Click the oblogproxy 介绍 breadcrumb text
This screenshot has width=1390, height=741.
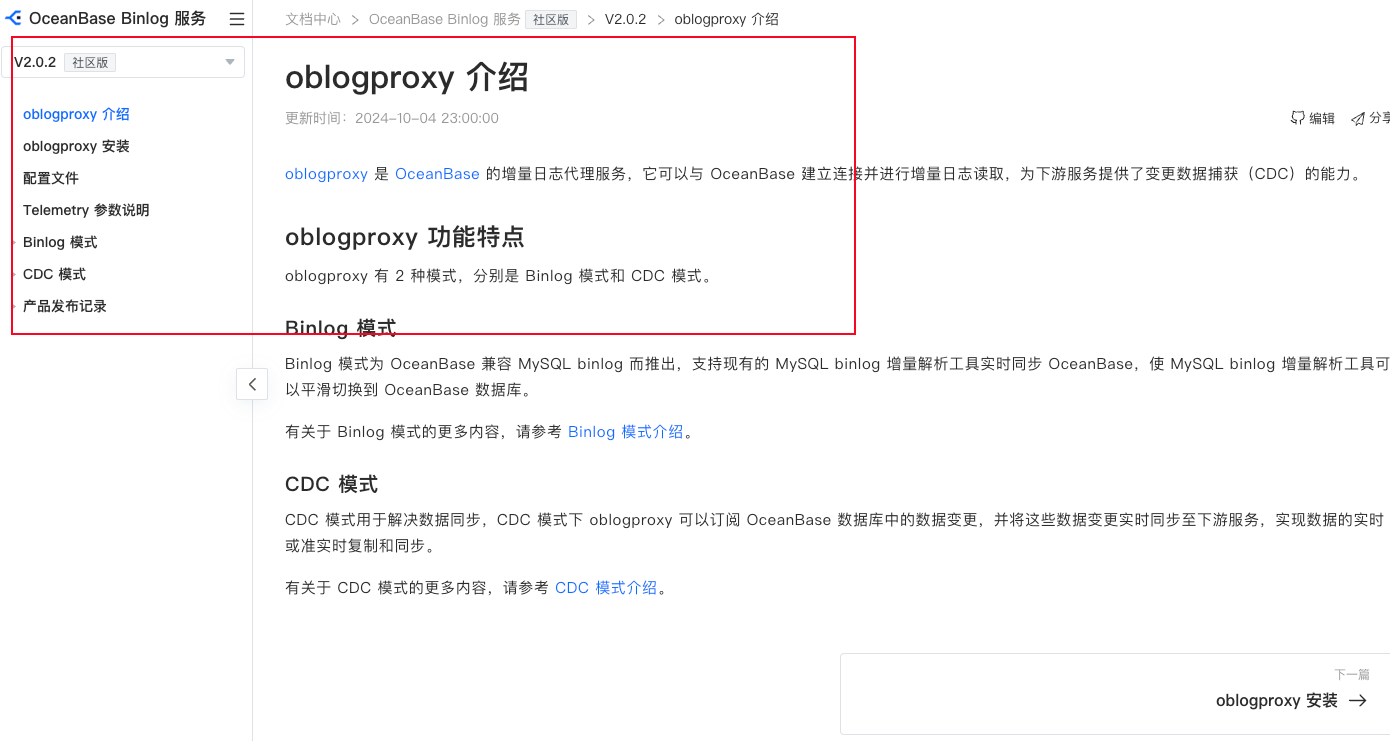(727, 19)
